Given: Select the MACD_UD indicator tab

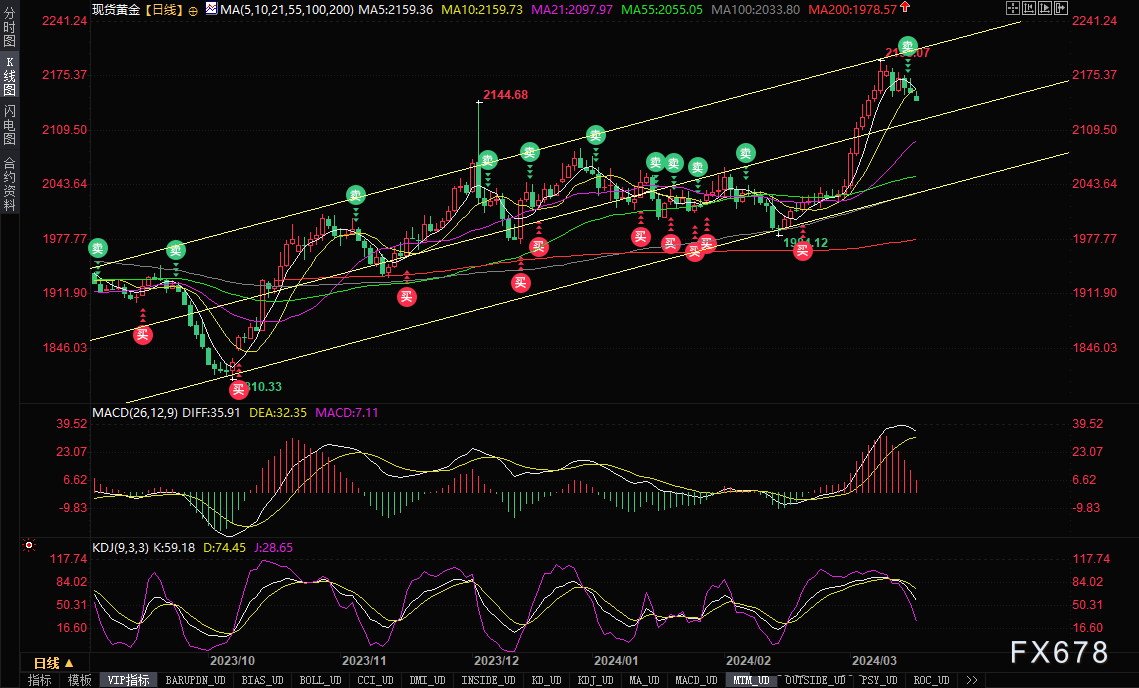Looking at the screenshot, I should pos(696,680).
